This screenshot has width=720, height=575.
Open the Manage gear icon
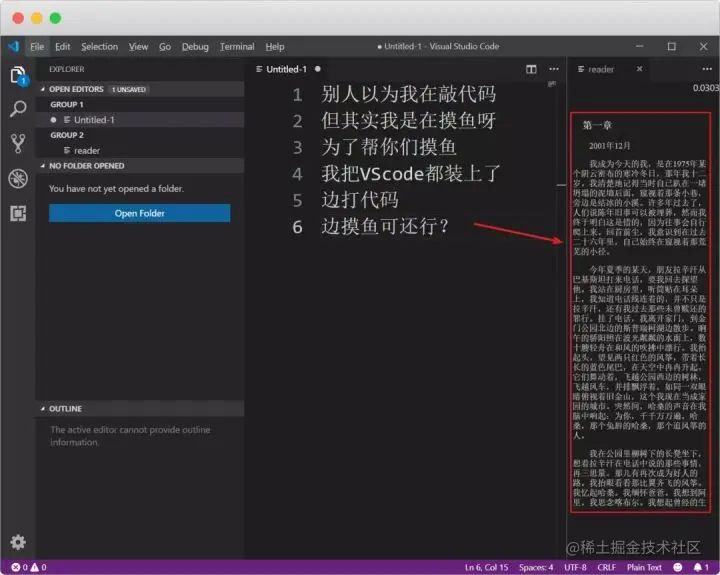[18, 542]
